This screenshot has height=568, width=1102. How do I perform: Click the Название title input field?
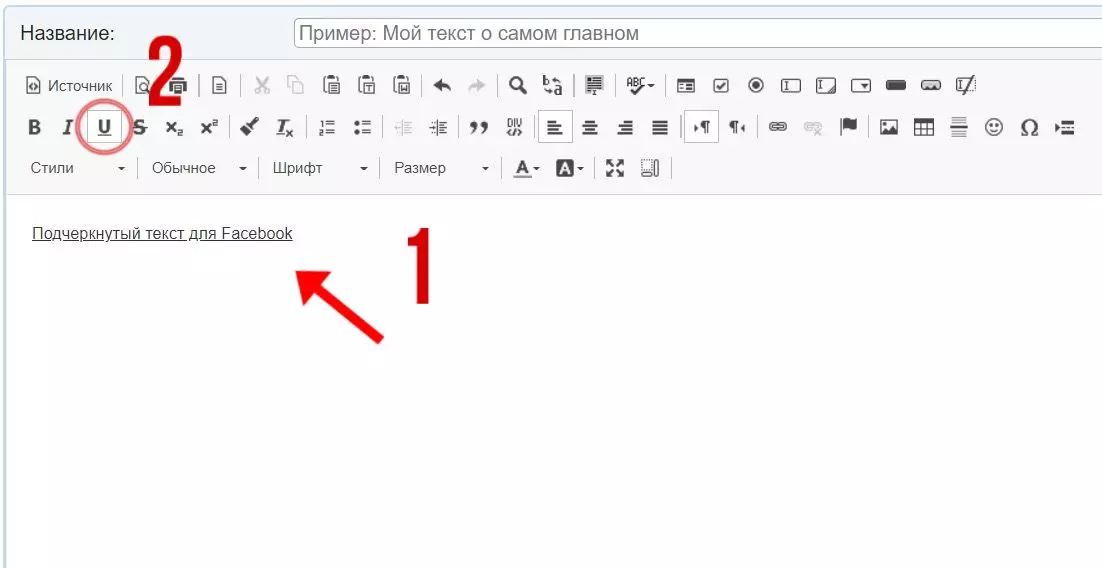698,33
